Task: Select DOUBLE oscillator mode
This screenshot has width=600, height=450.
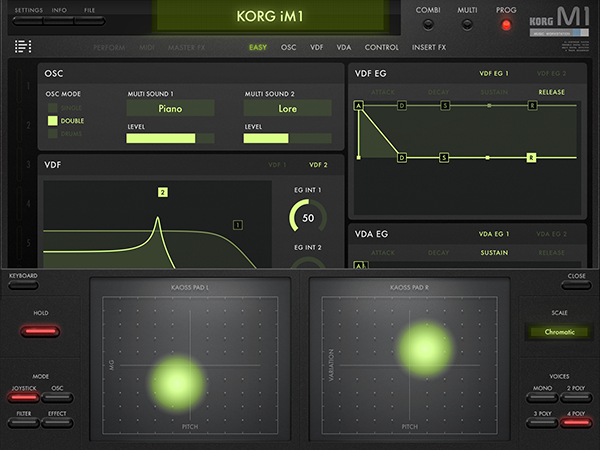Action: pos(53,121)
